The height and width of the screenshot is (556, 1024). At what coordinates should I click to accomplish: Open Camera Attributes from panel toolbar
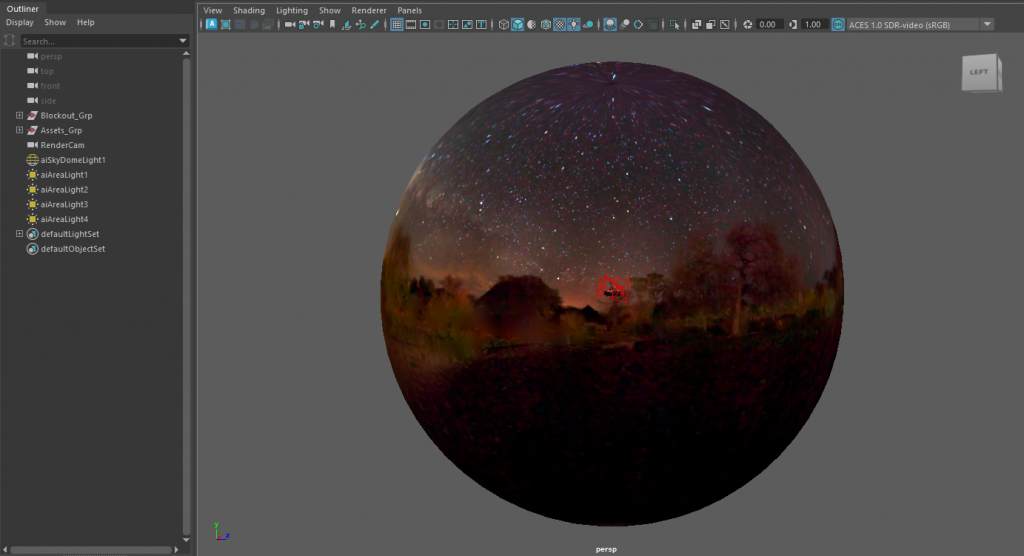point(318,24)
